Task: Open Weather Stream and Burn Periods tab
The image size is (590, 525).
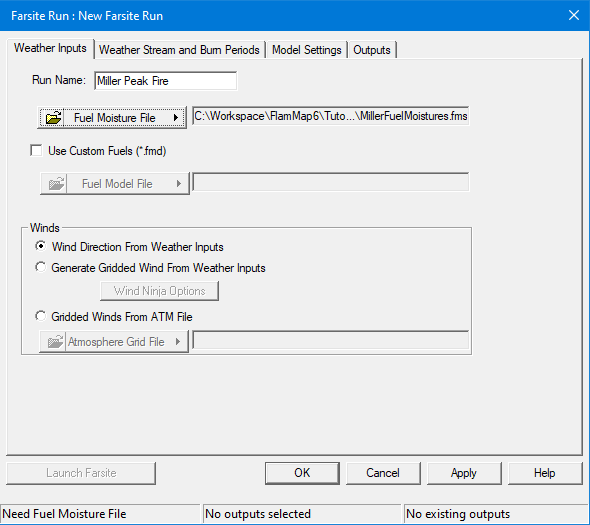Action: point(179,50)
